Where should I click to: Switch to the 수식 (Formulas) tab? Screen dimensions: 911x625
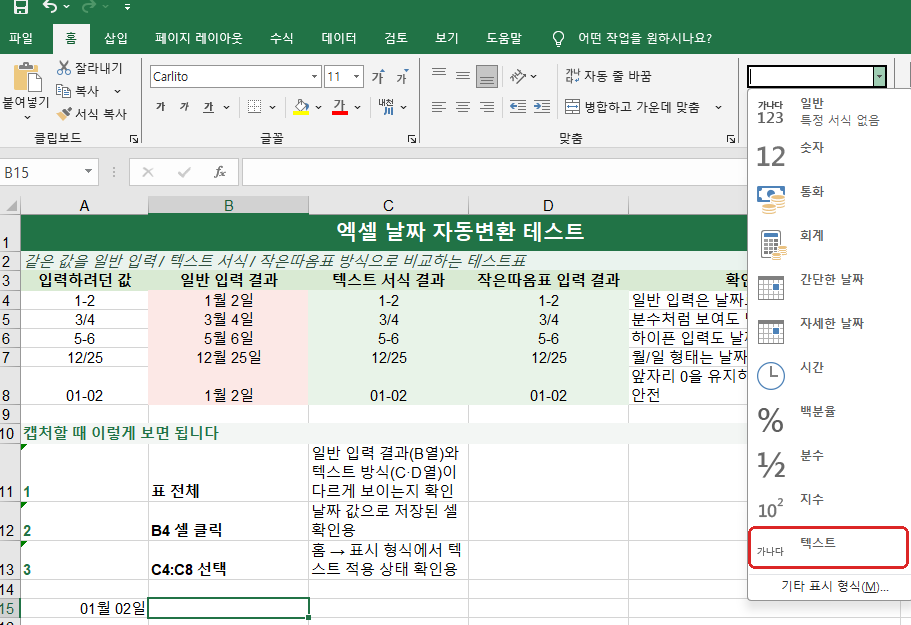pyautogui.click(x=282, y=38)
